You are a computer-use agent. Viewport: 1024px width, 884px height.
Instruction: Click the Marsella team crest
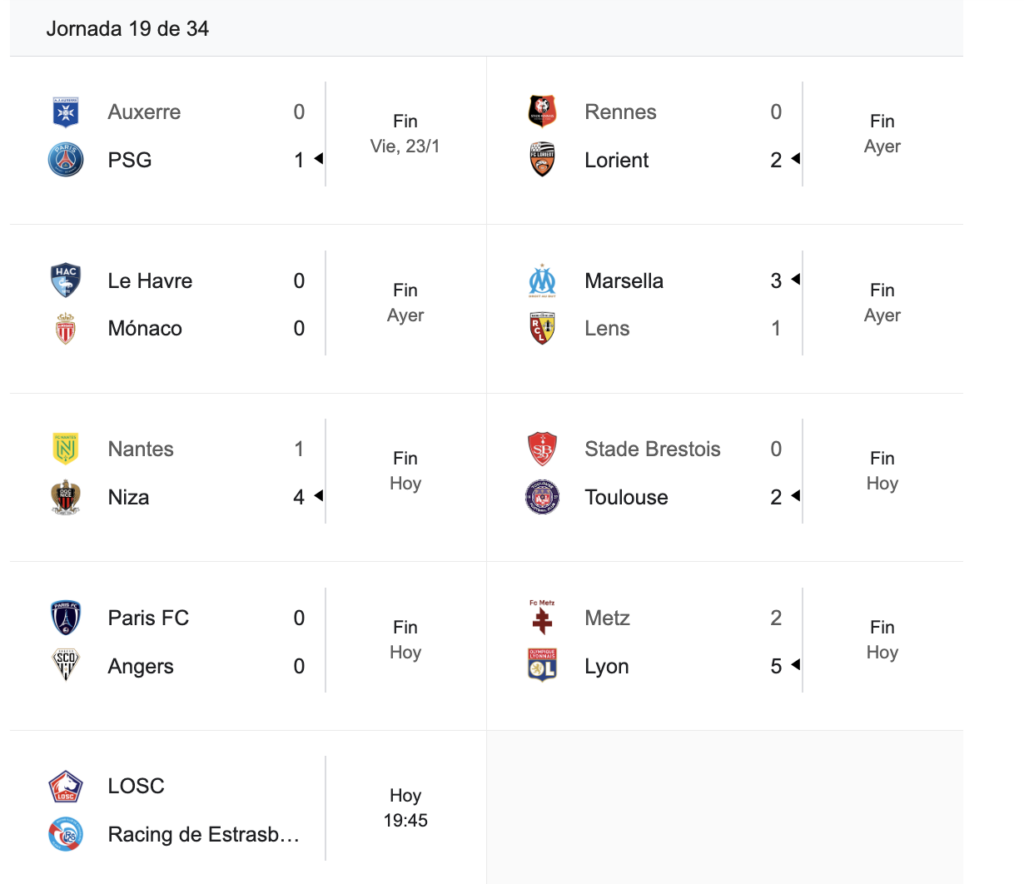click(x=542, y=281)
